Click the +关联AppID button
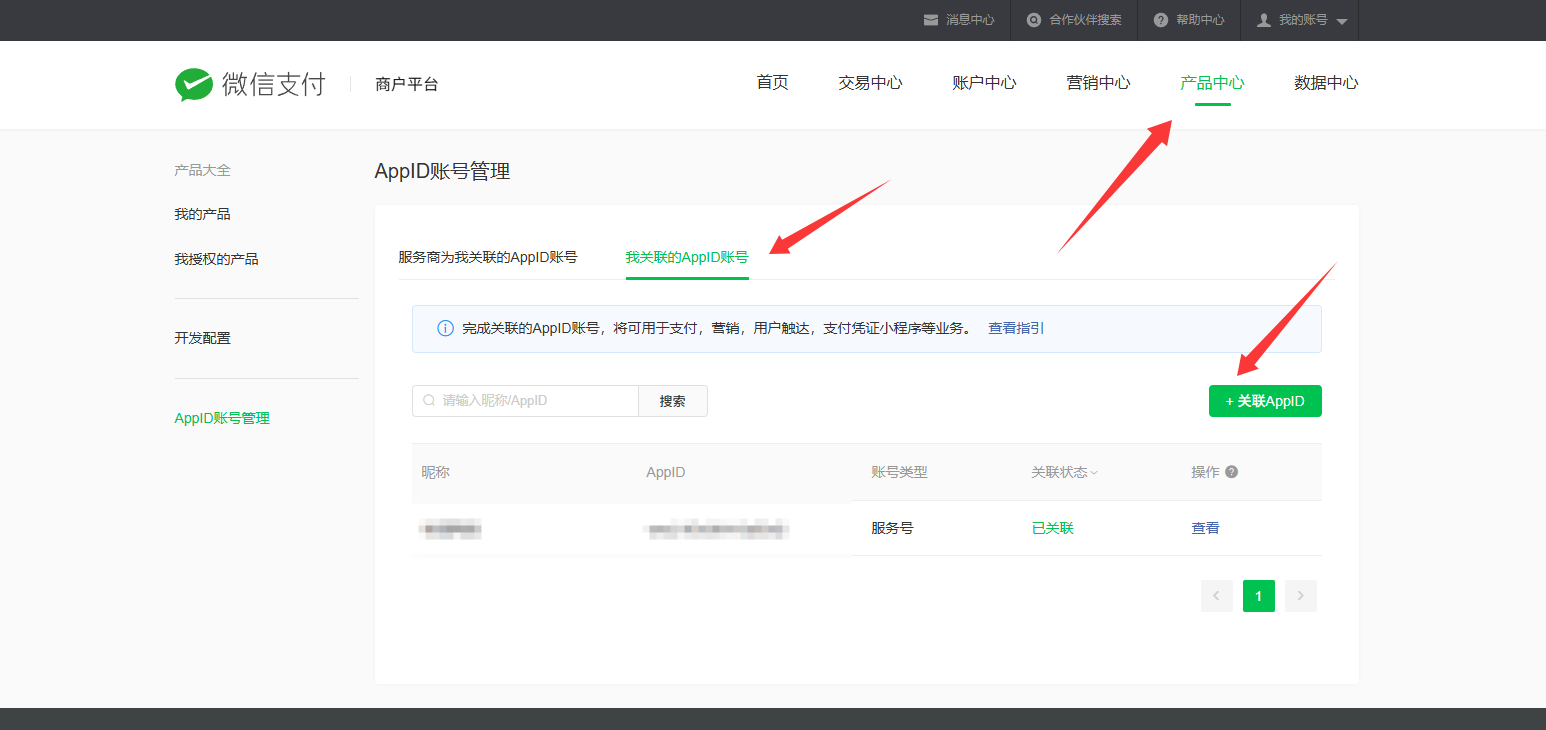1546x730 pixels. [1265, 400]
